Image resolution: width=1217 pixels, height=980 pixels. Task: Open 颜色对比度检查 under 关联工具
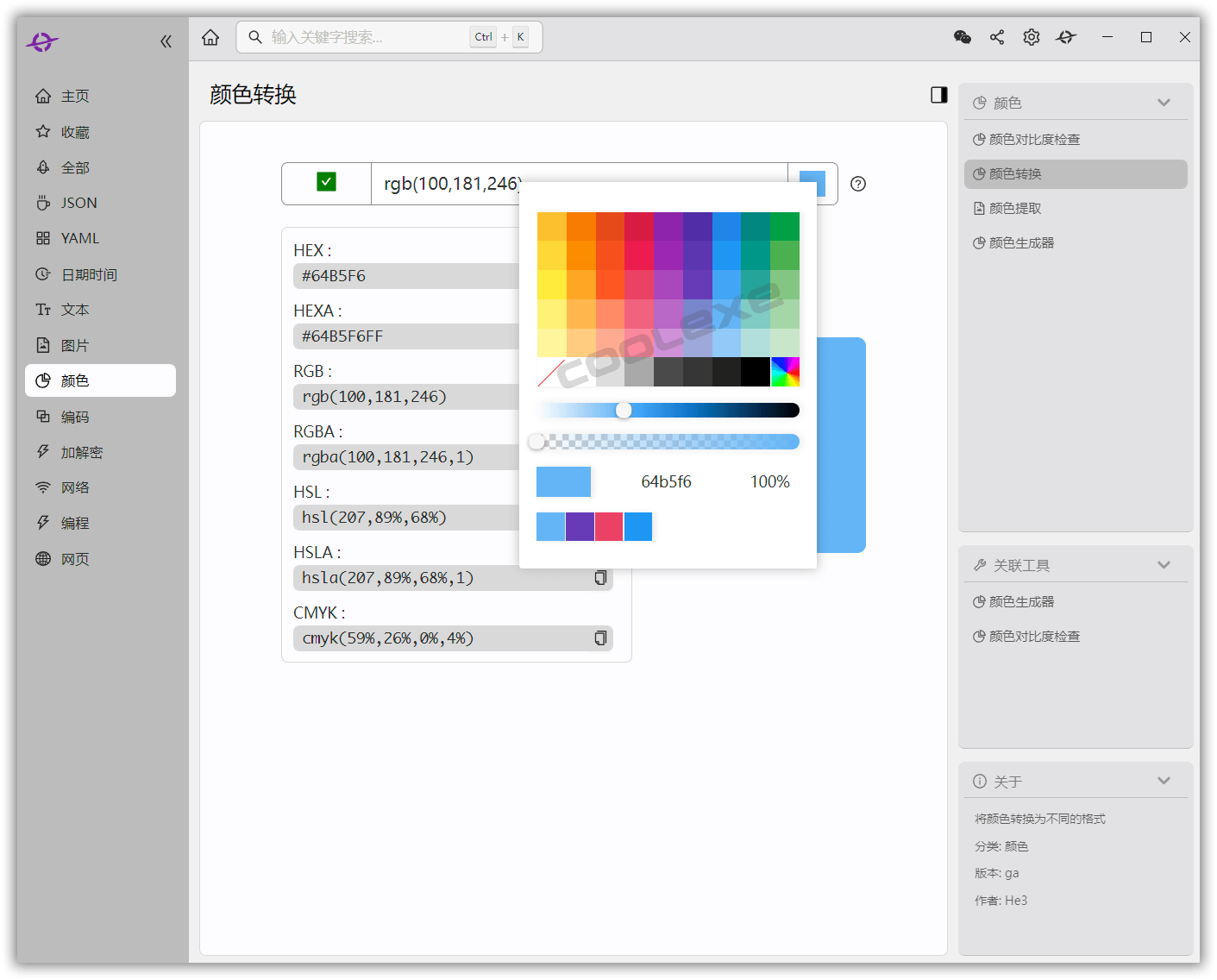click(1036, 636)
